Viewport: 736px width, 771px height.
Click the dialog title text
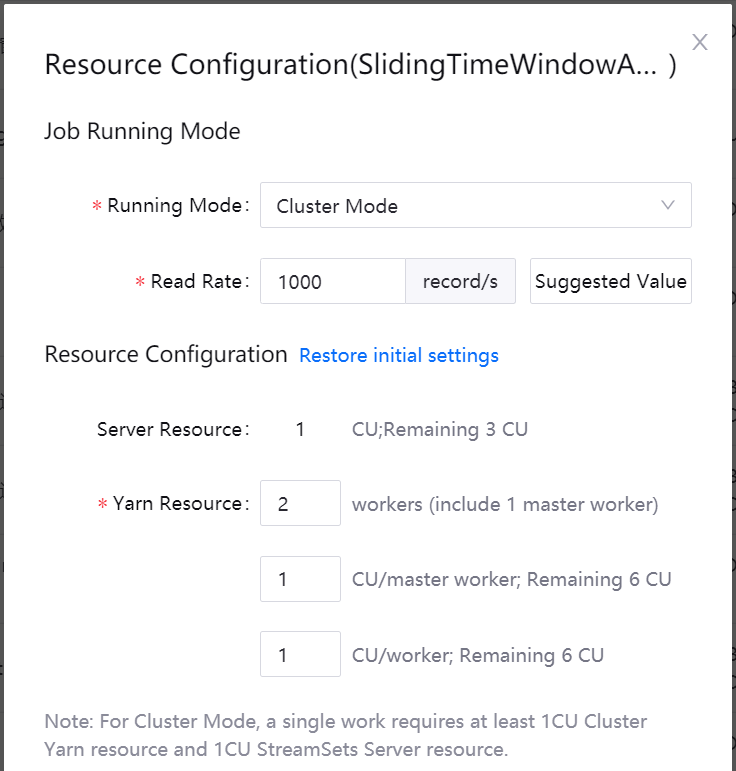pos(360,65)
